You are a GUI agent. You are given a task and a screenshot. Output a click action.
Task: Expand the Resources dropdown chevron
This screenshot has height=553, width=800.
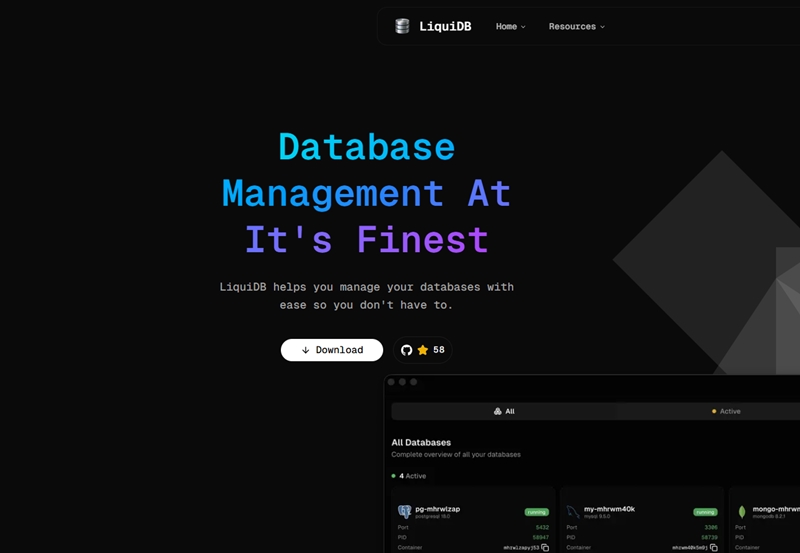pos(602,27)
